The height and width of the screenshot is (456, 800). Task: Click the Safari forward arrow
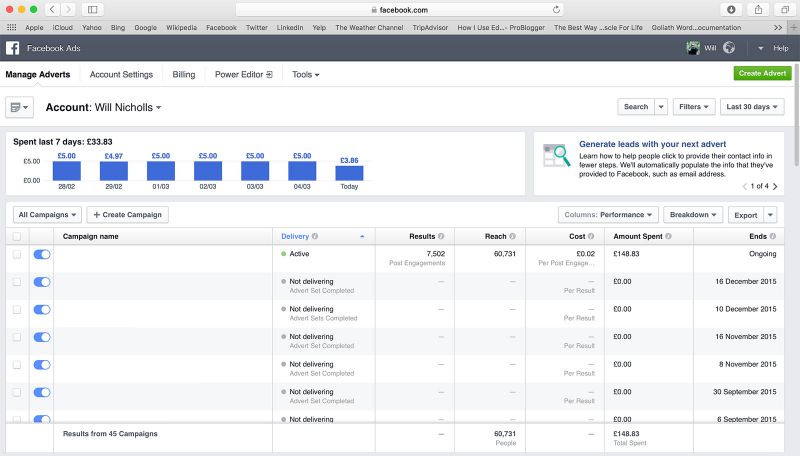click(x=68, y=9)
